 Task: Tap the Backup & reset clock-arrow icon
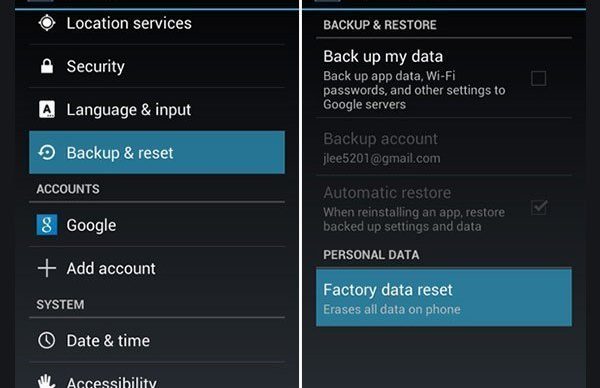tap(47, 152)
